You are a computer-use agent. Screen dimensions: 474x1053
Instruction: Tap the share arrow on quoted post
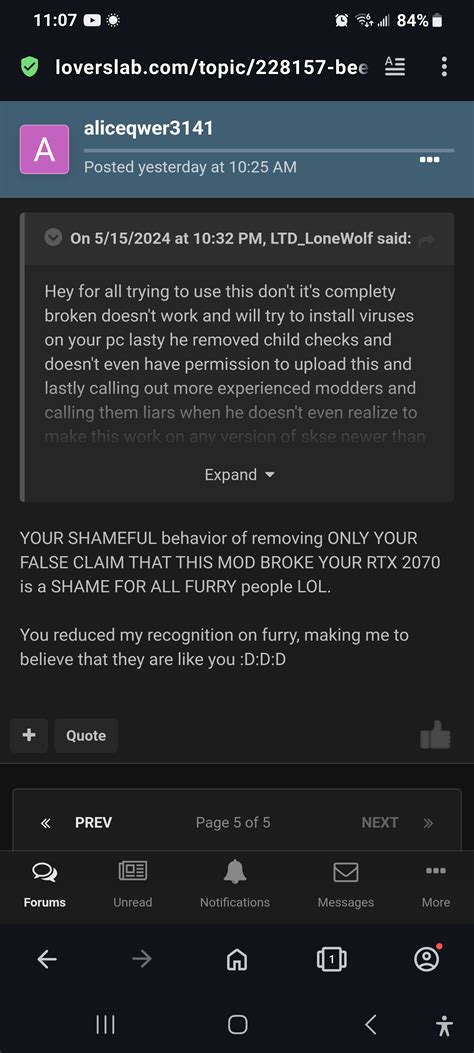coord(426,239)
